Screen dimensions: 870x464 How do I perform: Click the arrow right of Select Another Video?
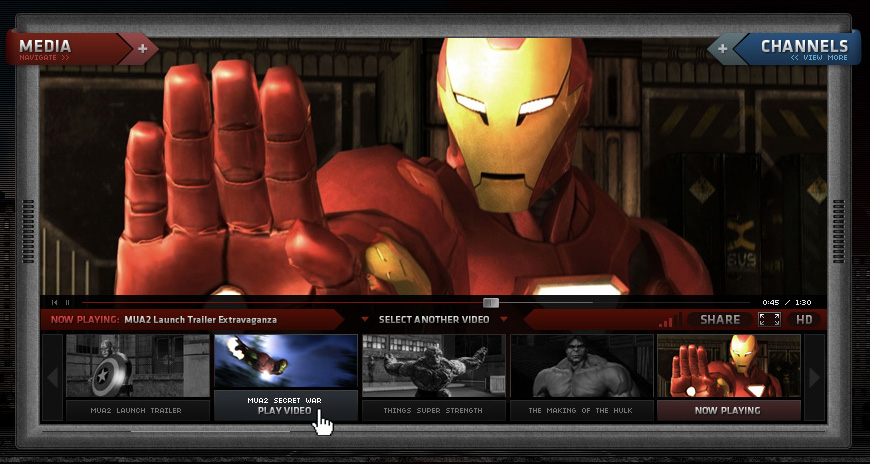click(504, 319)
